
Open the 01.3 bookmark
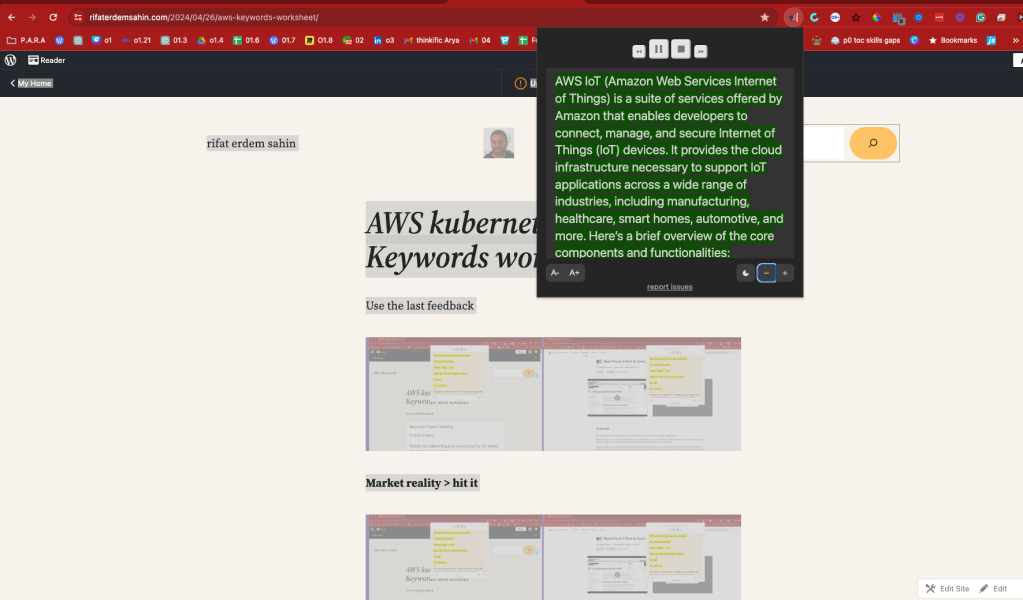click(174, 40)
